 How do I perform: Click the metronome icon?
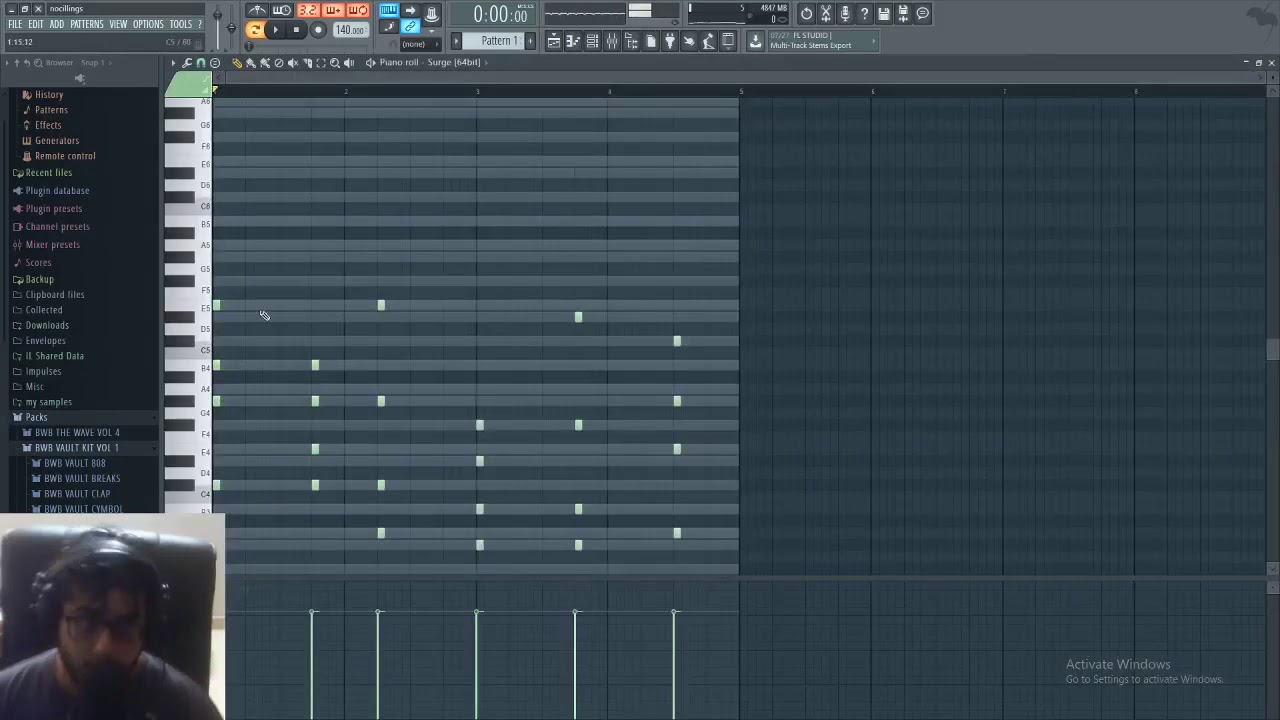pyautogui.click(x=258, y=11)
